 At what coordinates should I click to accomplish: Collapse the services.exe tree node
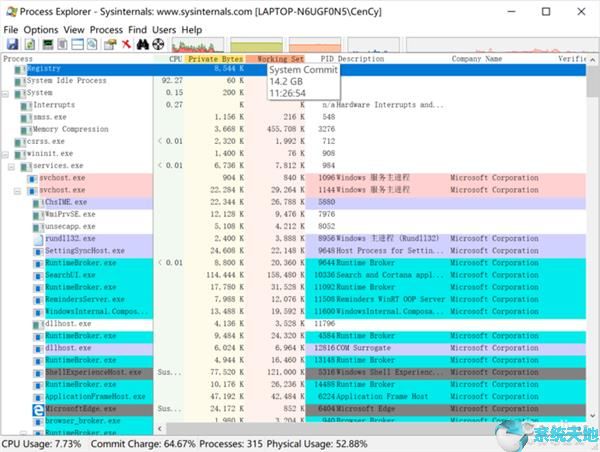(11, 167)
